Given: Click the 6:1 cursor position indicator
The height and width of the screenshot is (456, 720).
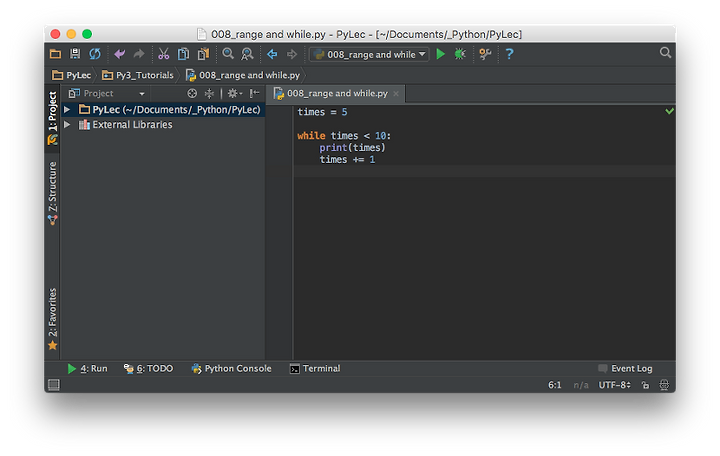Looking at the screenshot, I should click(x=555, y=385).
